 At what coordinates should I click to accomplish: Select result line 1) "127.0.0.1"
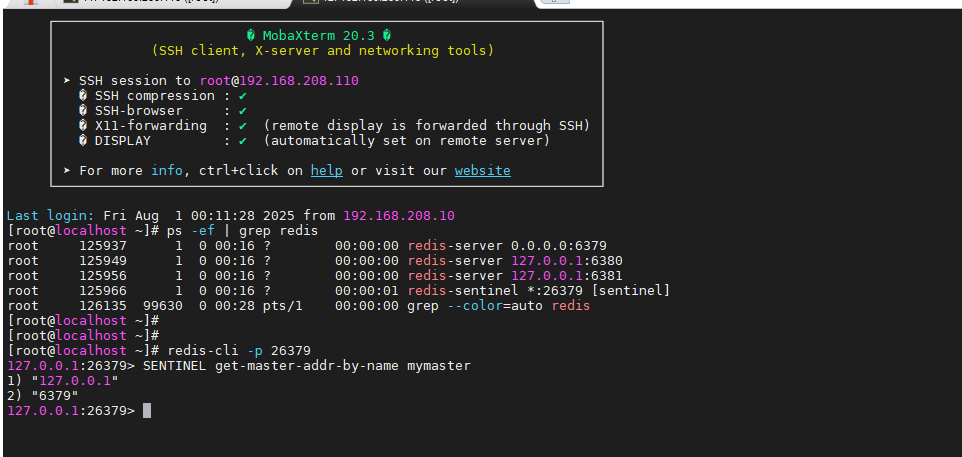(63, 381)
